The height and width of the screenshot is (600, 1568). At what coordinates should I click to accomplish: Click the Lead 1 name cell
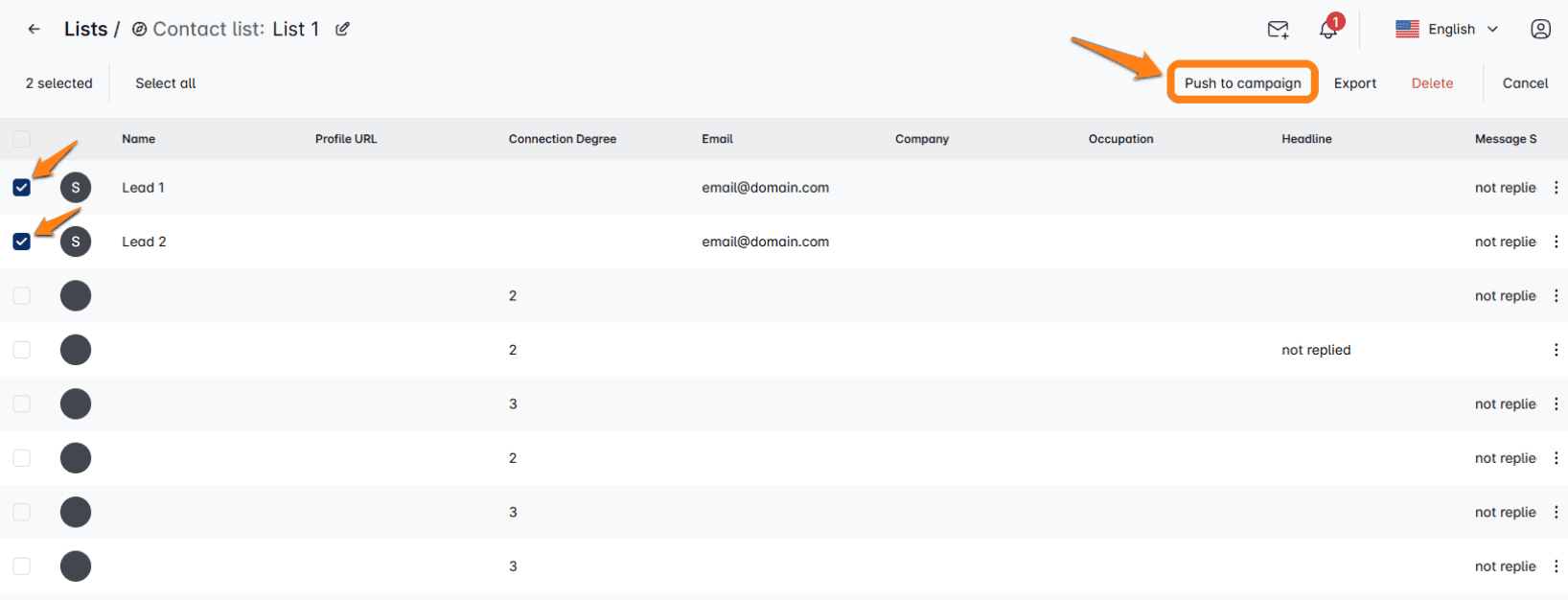(x=143, y=188)
